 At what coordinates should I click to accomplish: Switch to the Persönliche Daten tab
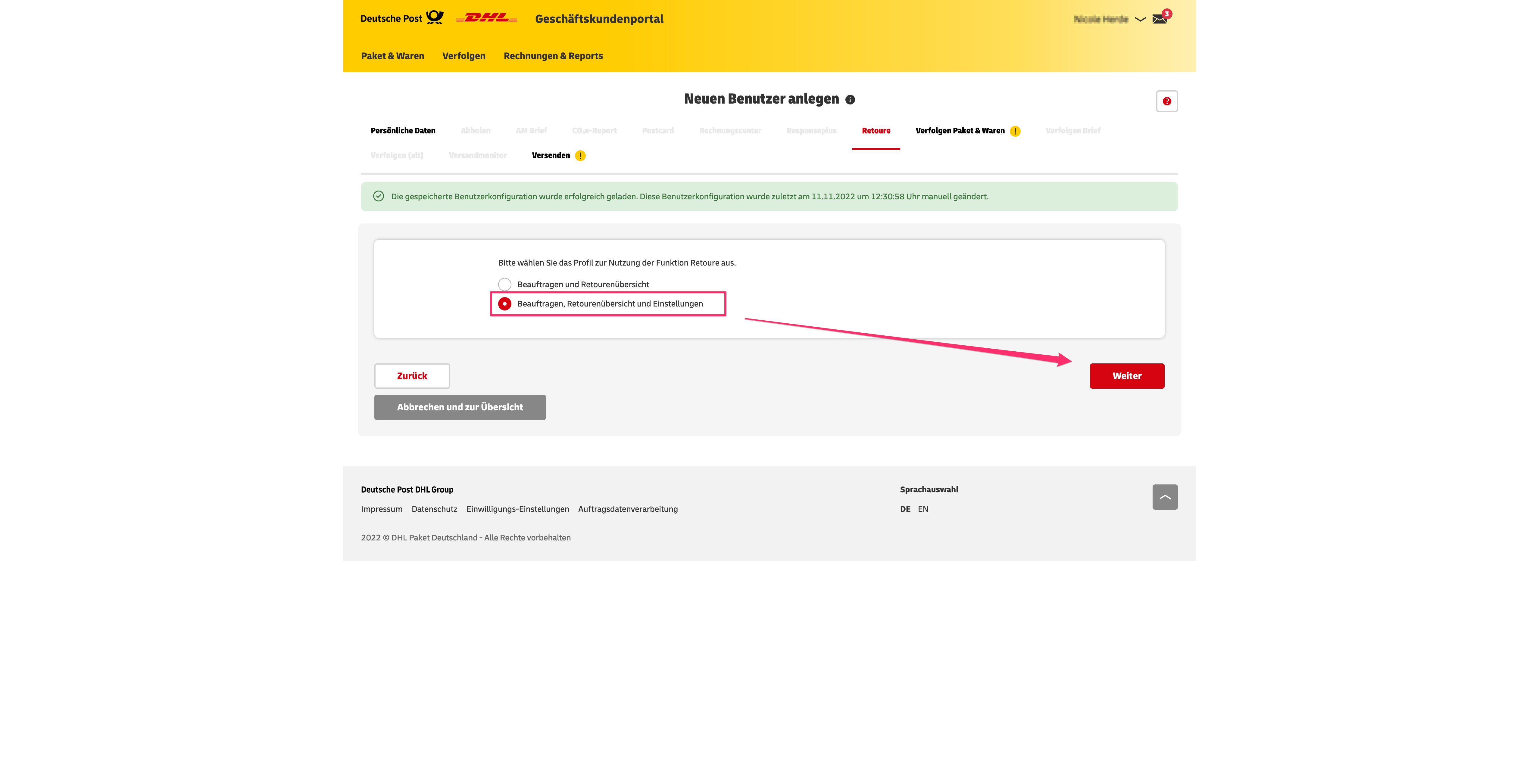tap(403, 131)
